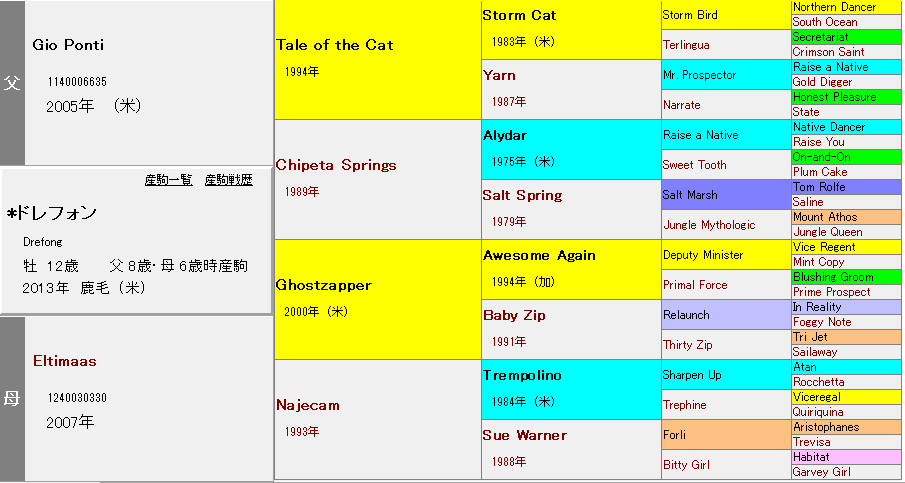The image size is (905, 483).
Task: Click Trempolino ancestor cell
Action: coord(522,375)
